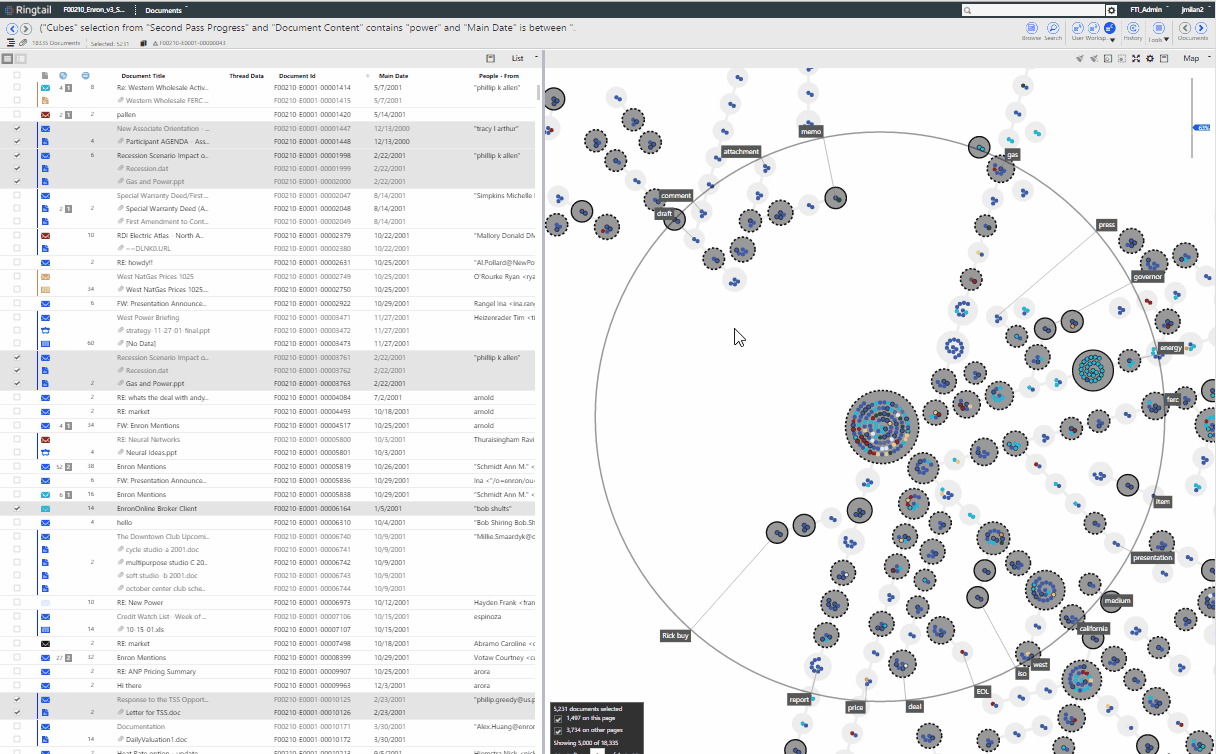
Task: Toggle the select-all checkbox in list header
Action: pos(17,75)
